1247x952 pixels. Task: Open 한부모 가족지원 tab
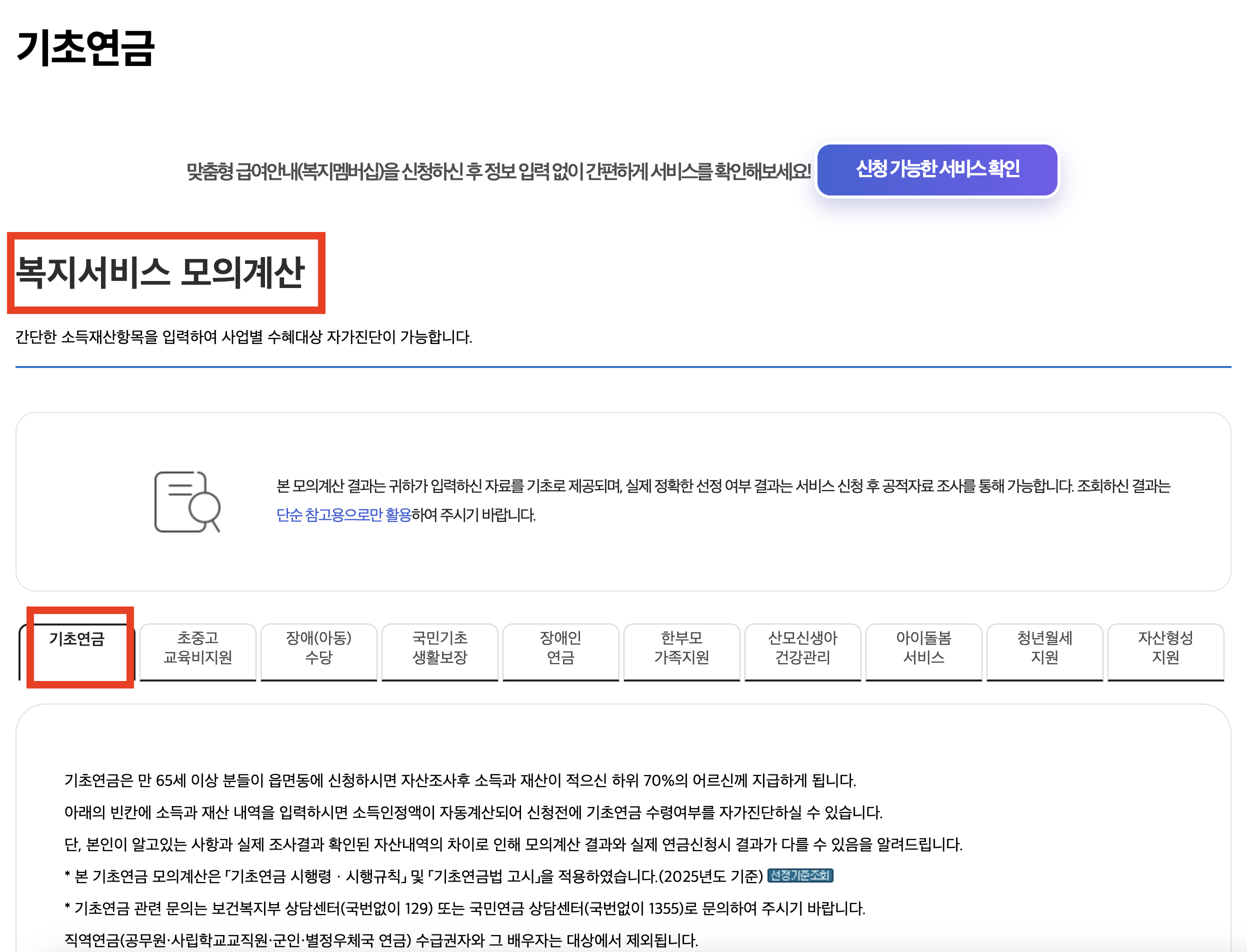(681, 647)
